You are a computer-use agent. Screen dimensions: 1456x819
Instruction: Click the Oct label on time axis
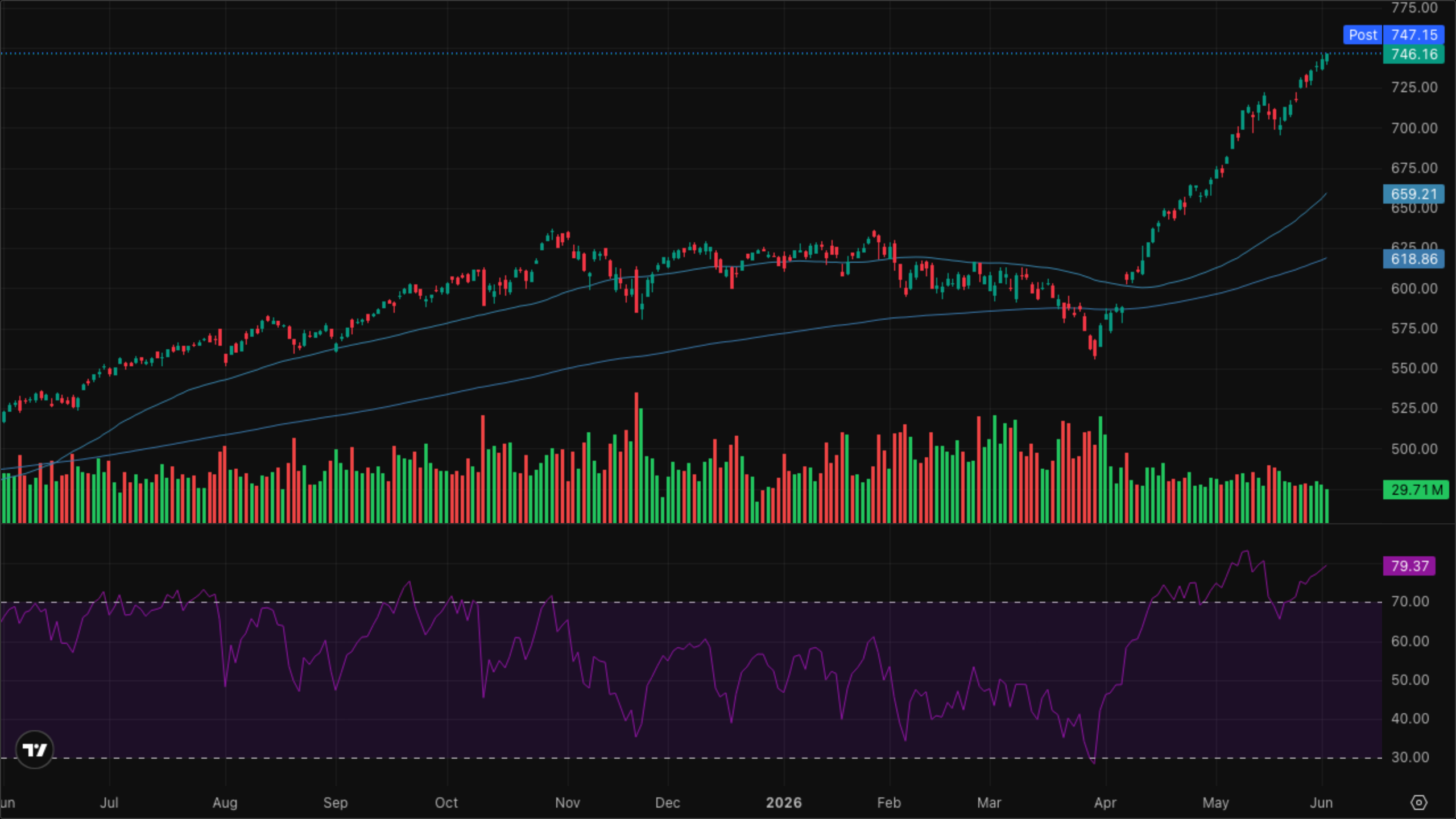pos(446,803)
